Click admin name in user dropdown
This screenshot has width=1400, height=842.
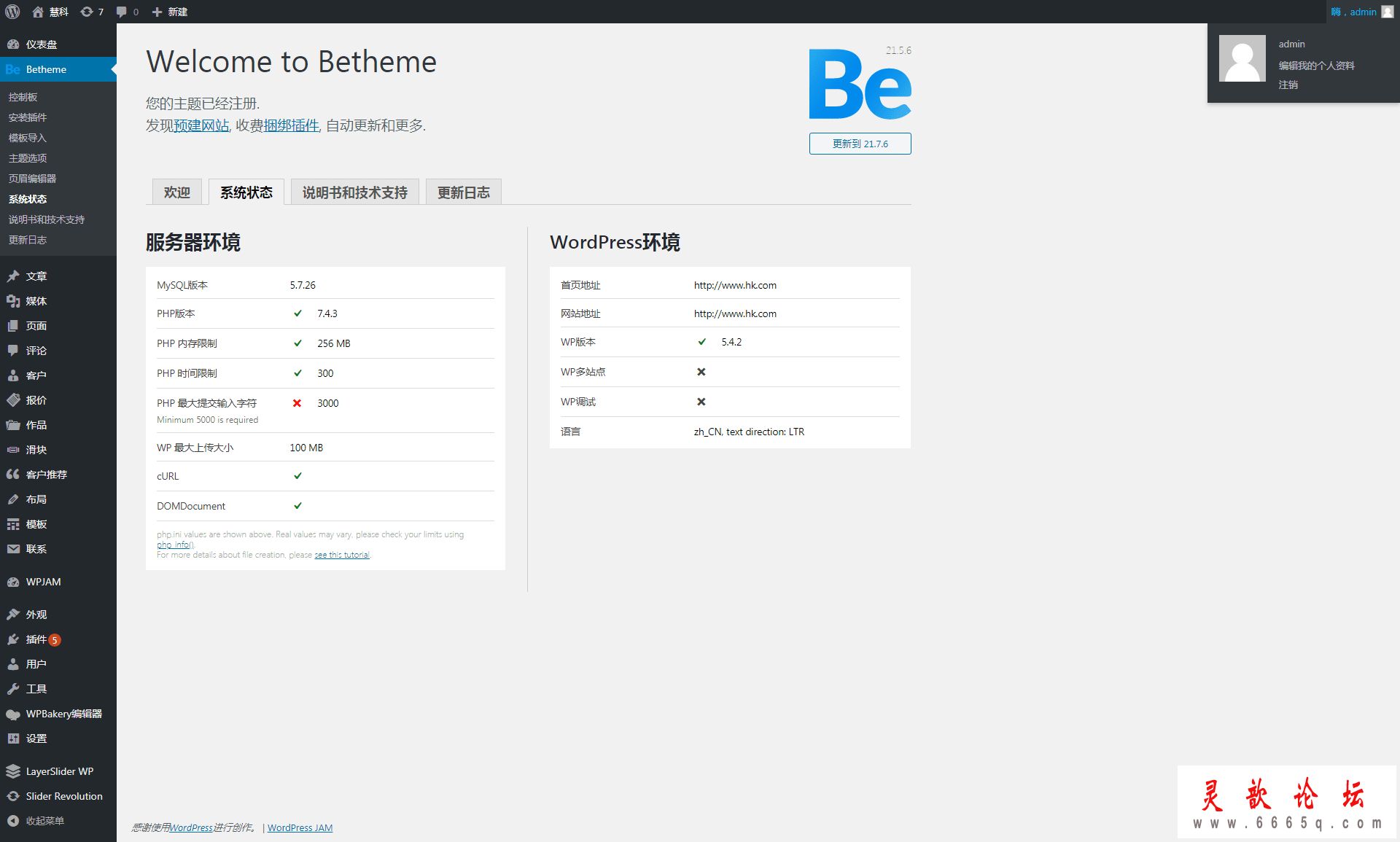click(x=1291, y=44)
